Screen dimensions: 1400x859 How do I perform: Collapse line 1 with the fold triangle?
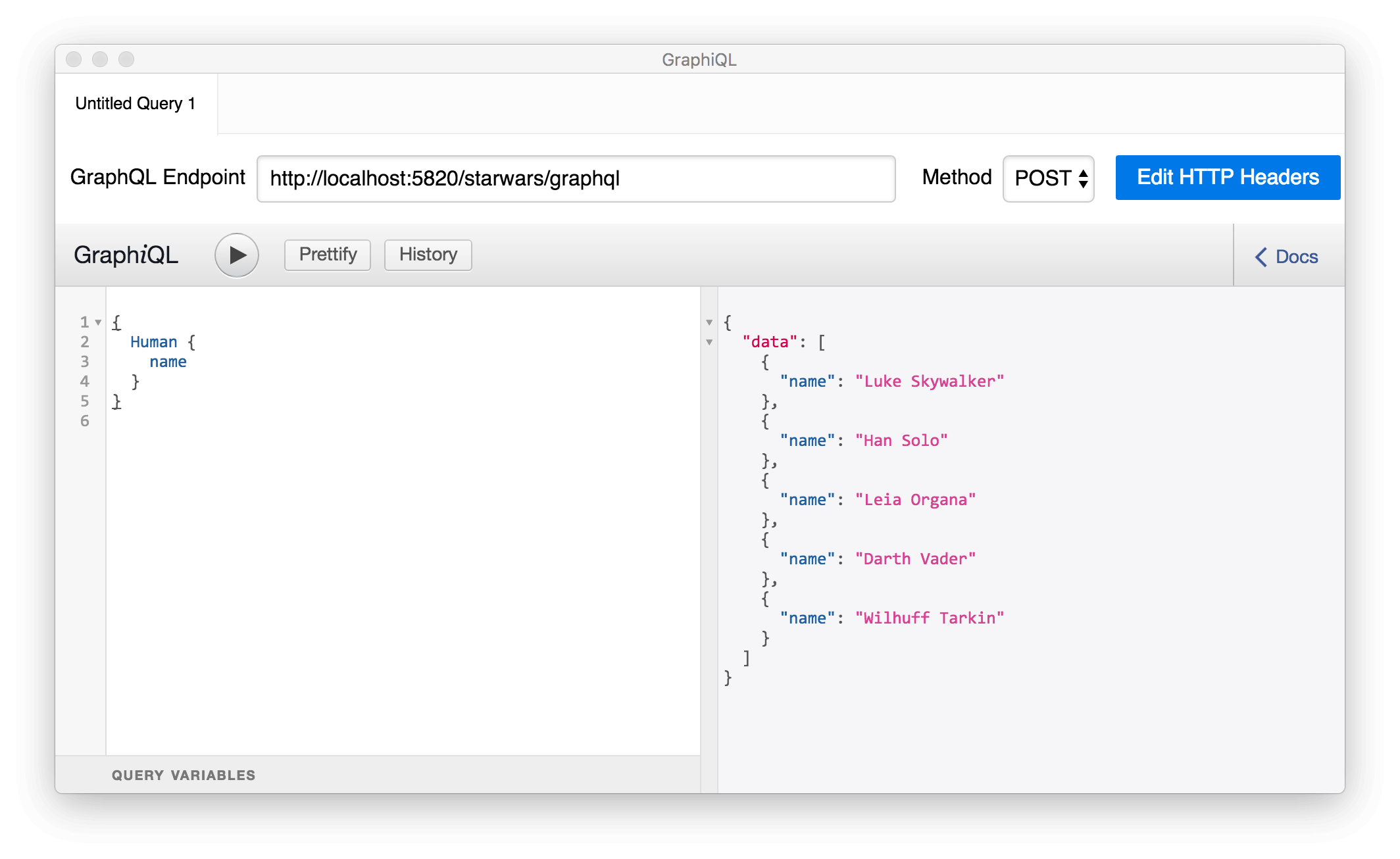(98, 322)
